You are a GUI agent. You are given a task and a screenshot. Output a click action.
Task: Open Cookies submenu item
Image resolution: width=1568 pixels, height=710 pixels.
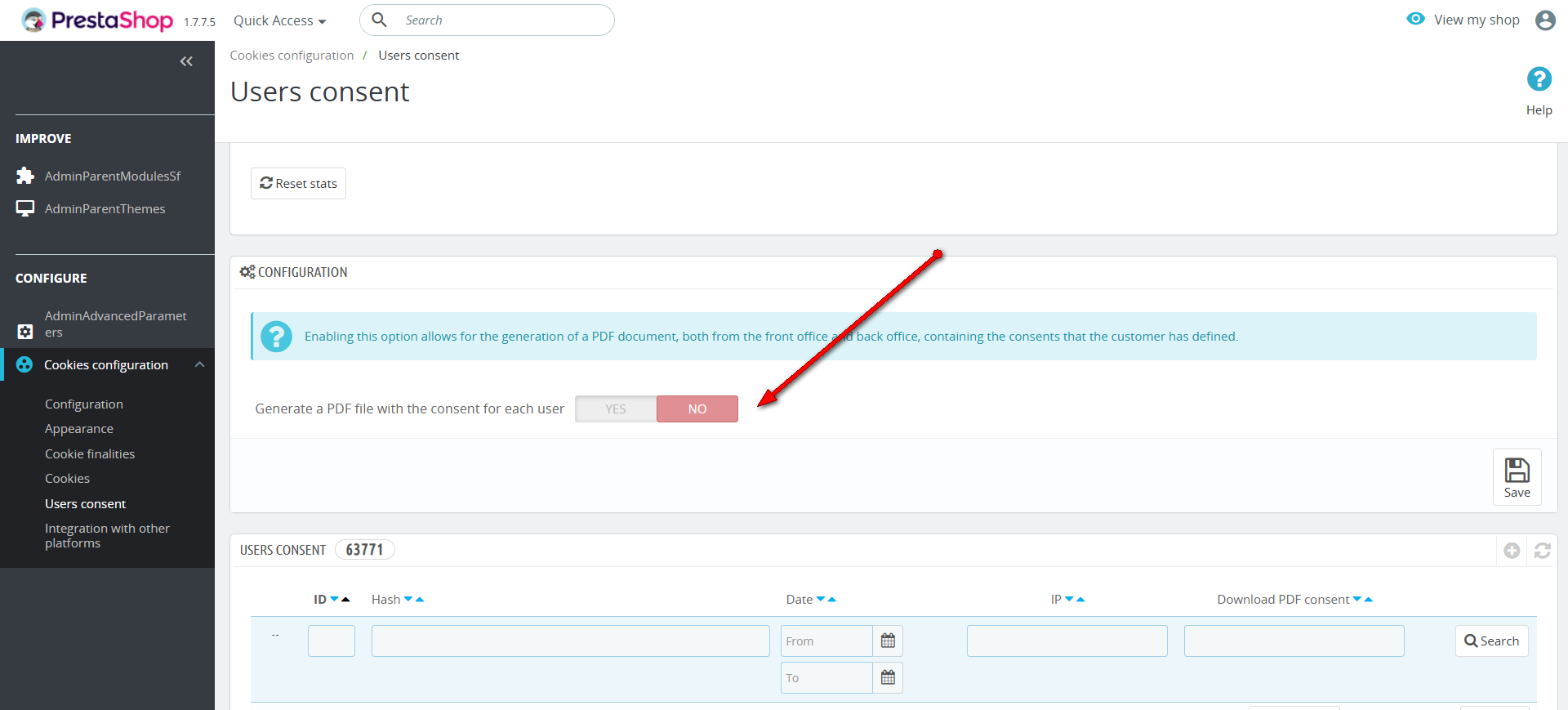[67, 478]
